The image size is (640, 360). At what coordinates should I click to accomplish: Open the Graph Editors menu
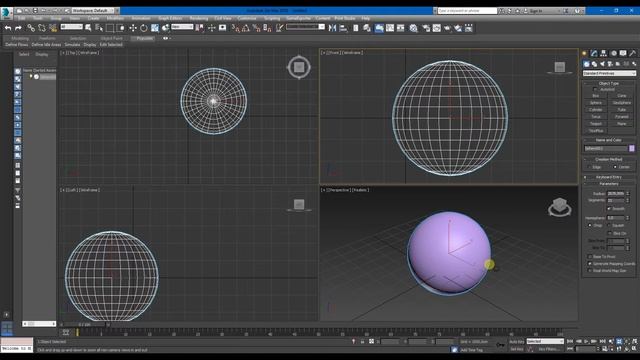pos(170,18)
